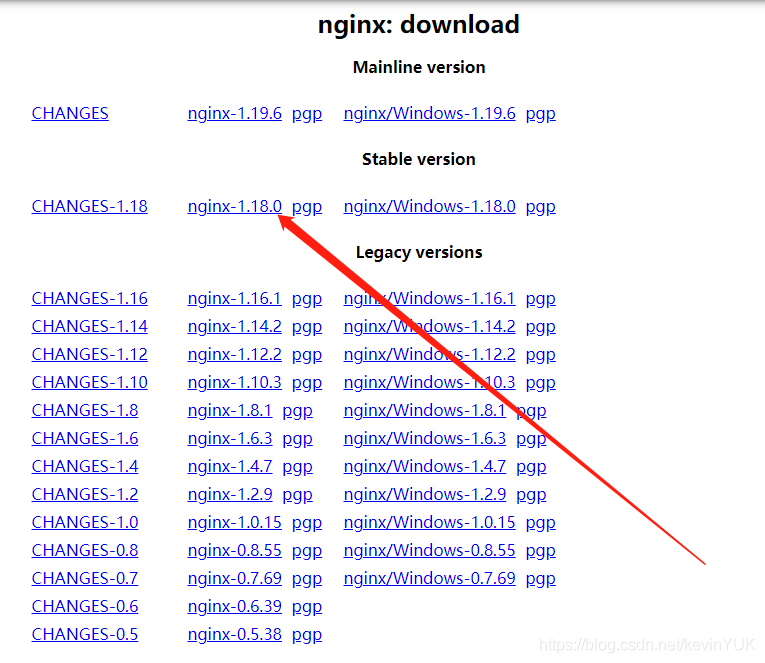Download nginx-0.5.38
765x663 pixels.
tap(235, 634)
